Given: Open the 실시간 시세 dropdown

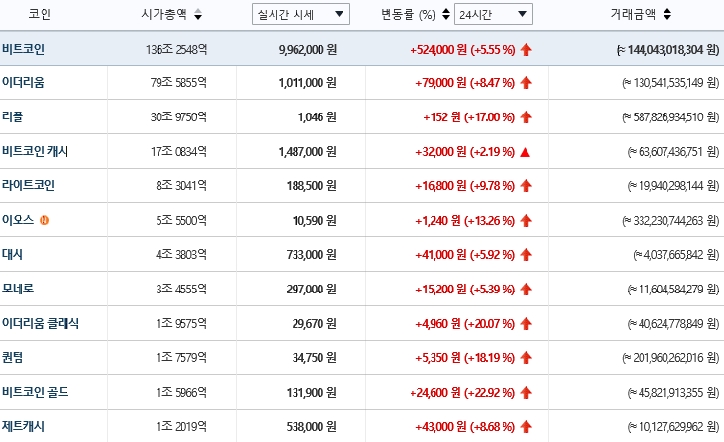Looking at the screenshot, I should pyautogui.click(x=301, y=14).
